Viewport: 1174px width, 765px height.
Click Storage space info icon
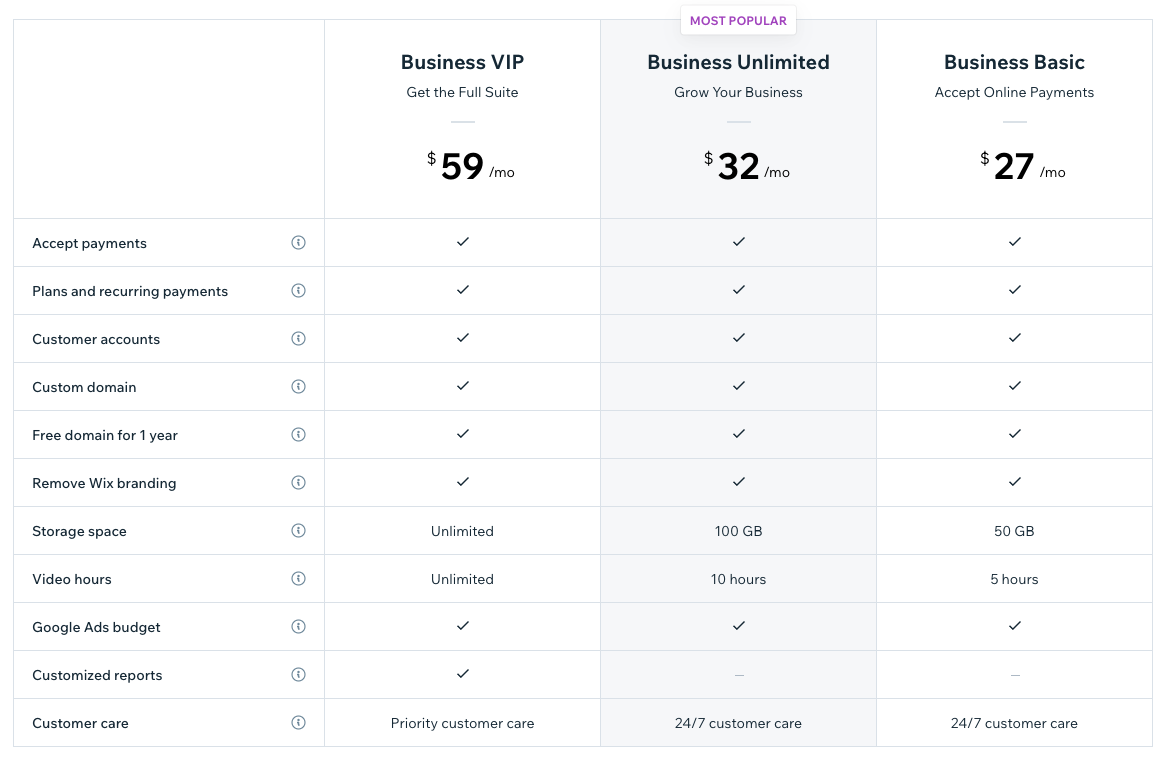tap(298, 531)
